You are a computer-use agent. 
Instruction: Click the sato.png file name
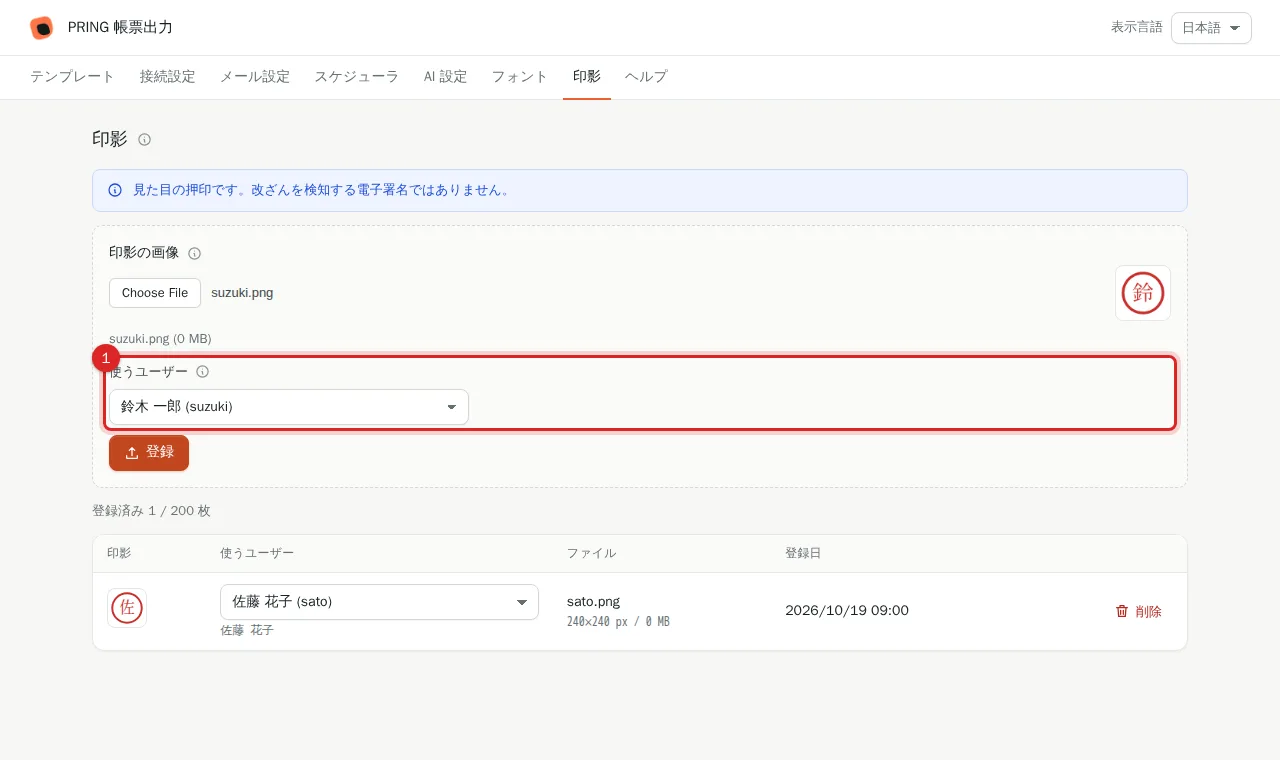tap(593, 601)
